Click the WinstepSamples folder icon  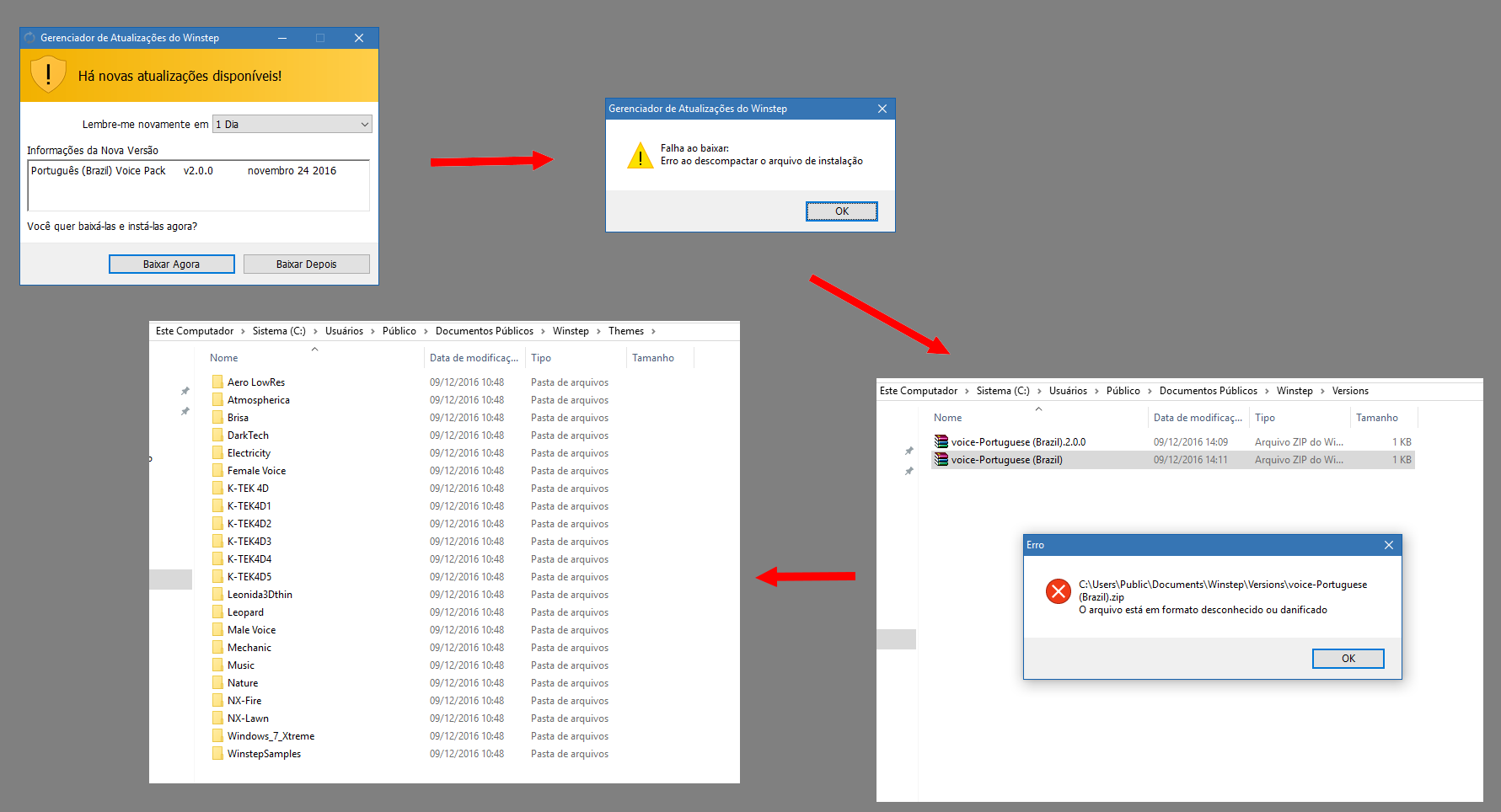(217, 753)
